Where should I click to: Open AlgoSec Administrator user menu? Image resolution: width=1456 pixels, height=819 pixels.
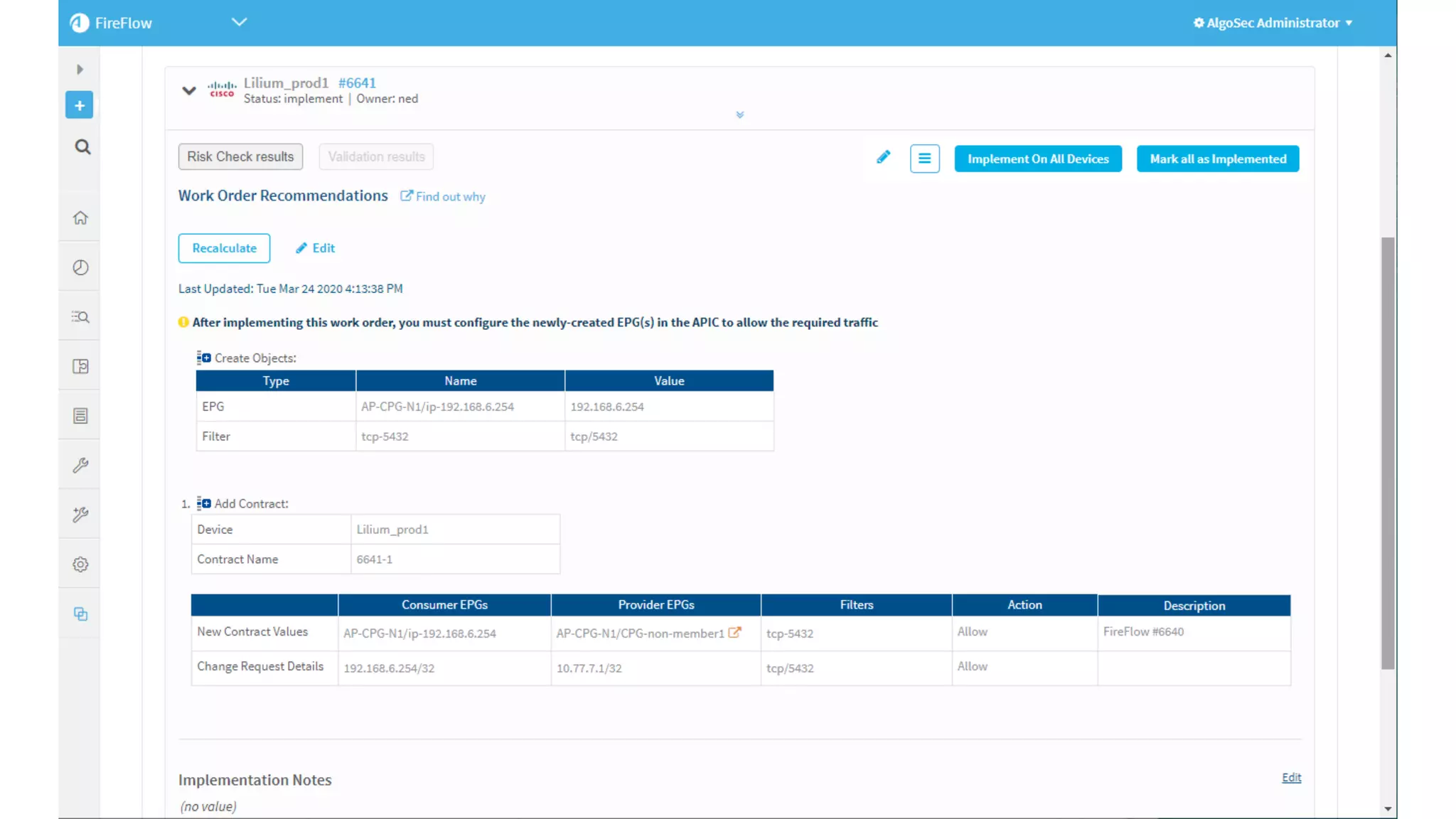coord(1272,23)
